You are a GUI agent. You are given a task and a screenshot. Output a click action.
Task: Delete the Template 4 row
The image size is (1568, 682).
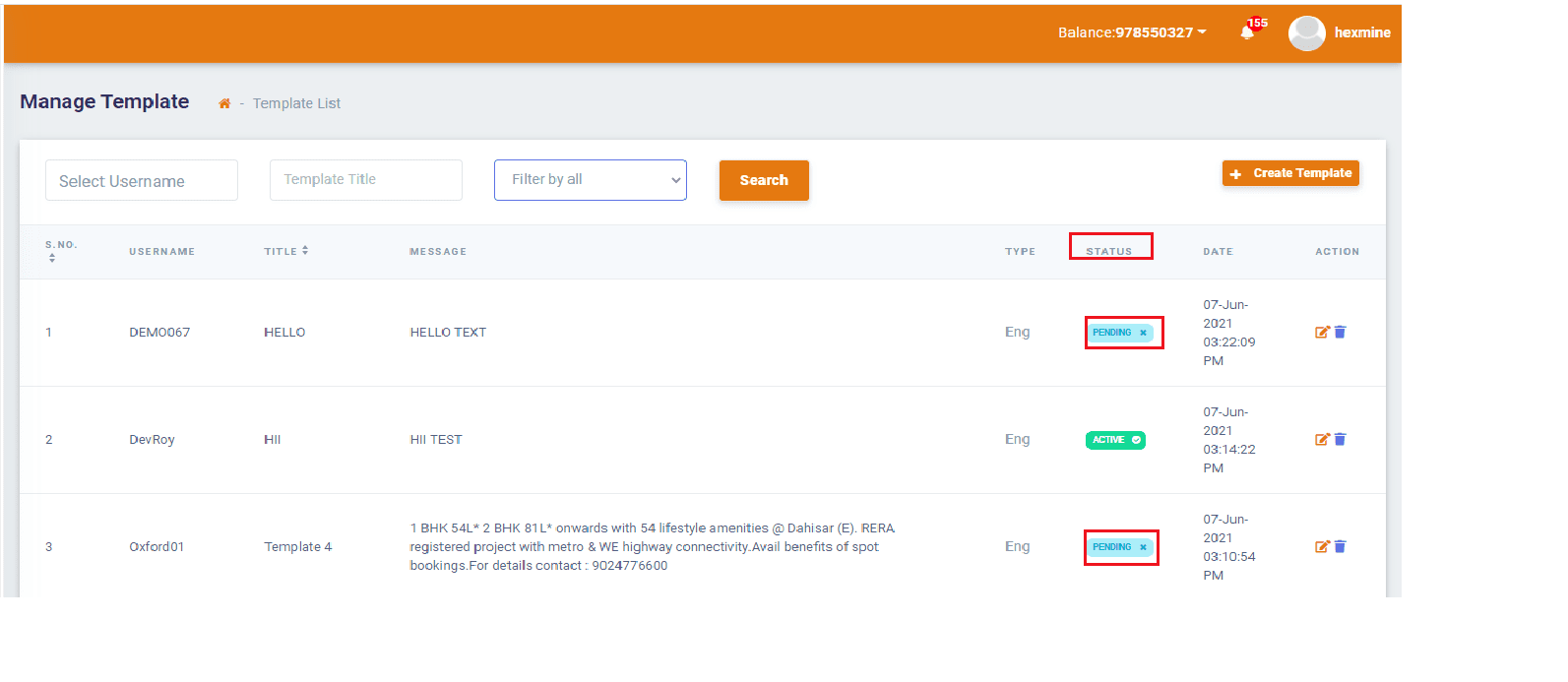1340,547
